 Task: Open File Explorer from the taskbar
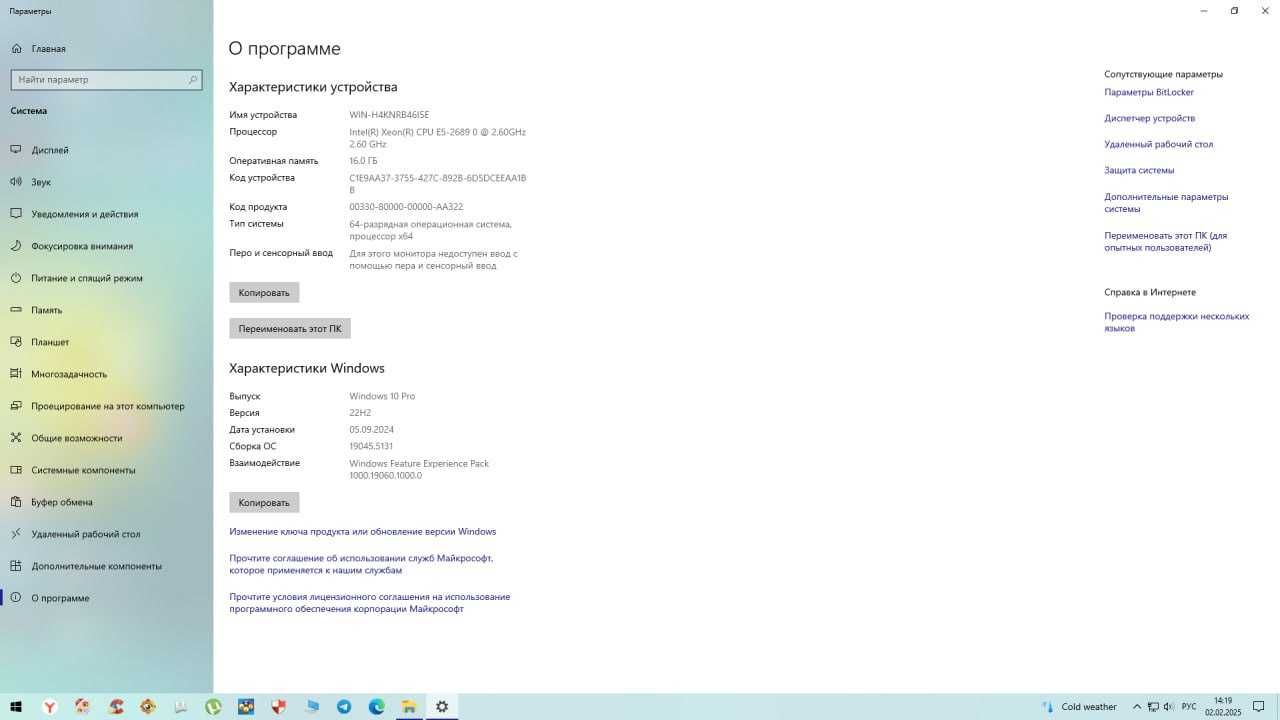click(x=409, y=707)
